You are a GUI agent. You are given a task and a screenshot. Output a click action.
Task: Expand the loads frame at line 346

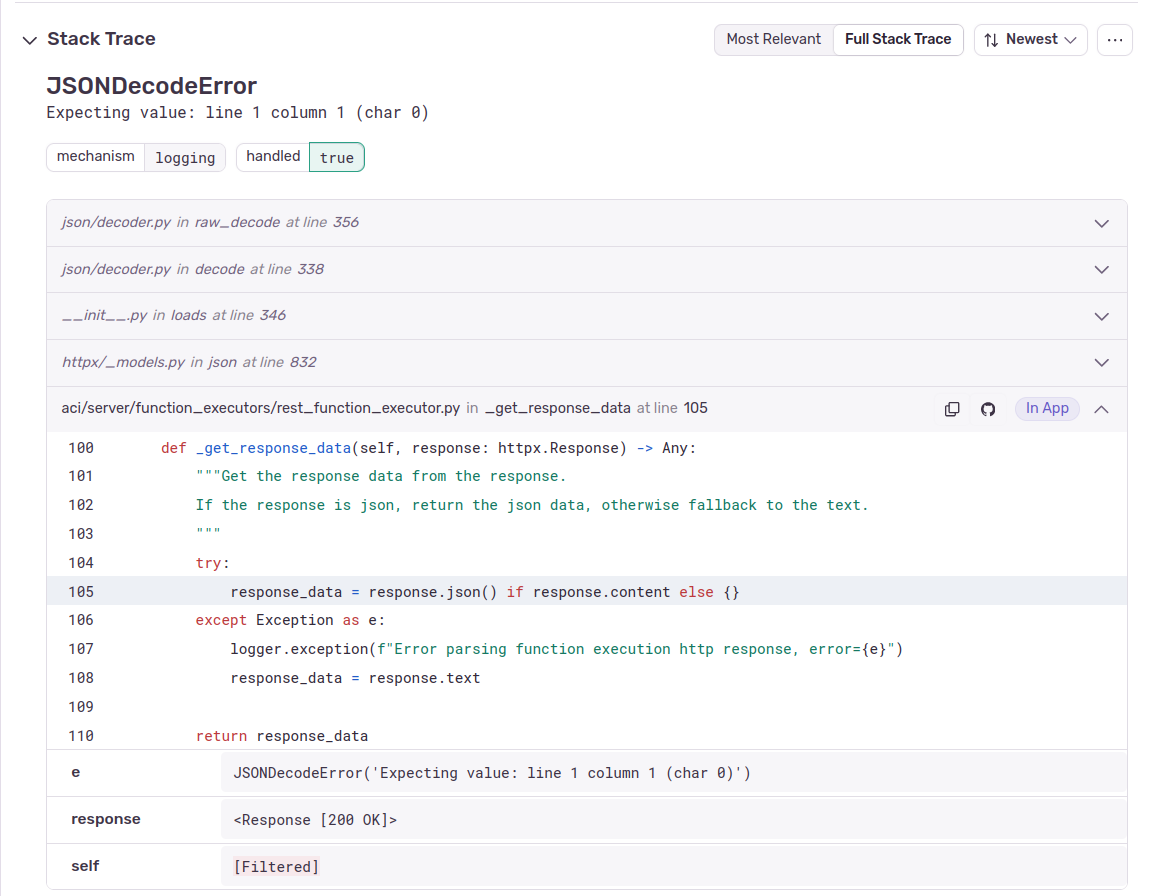click(x=1101, y=316)
